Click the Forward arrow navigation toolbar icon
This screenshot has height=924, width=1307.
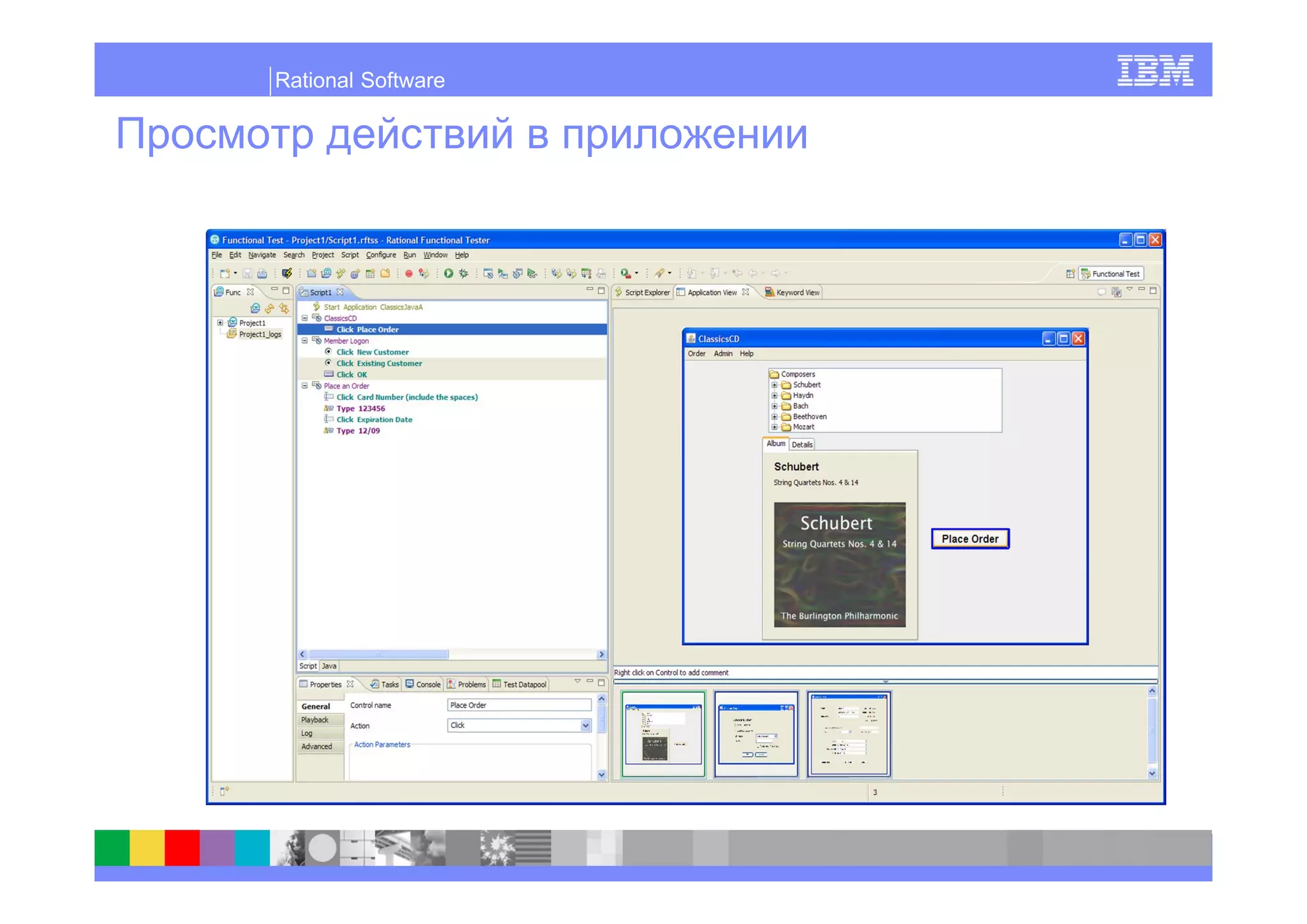(x=775, y=274)
